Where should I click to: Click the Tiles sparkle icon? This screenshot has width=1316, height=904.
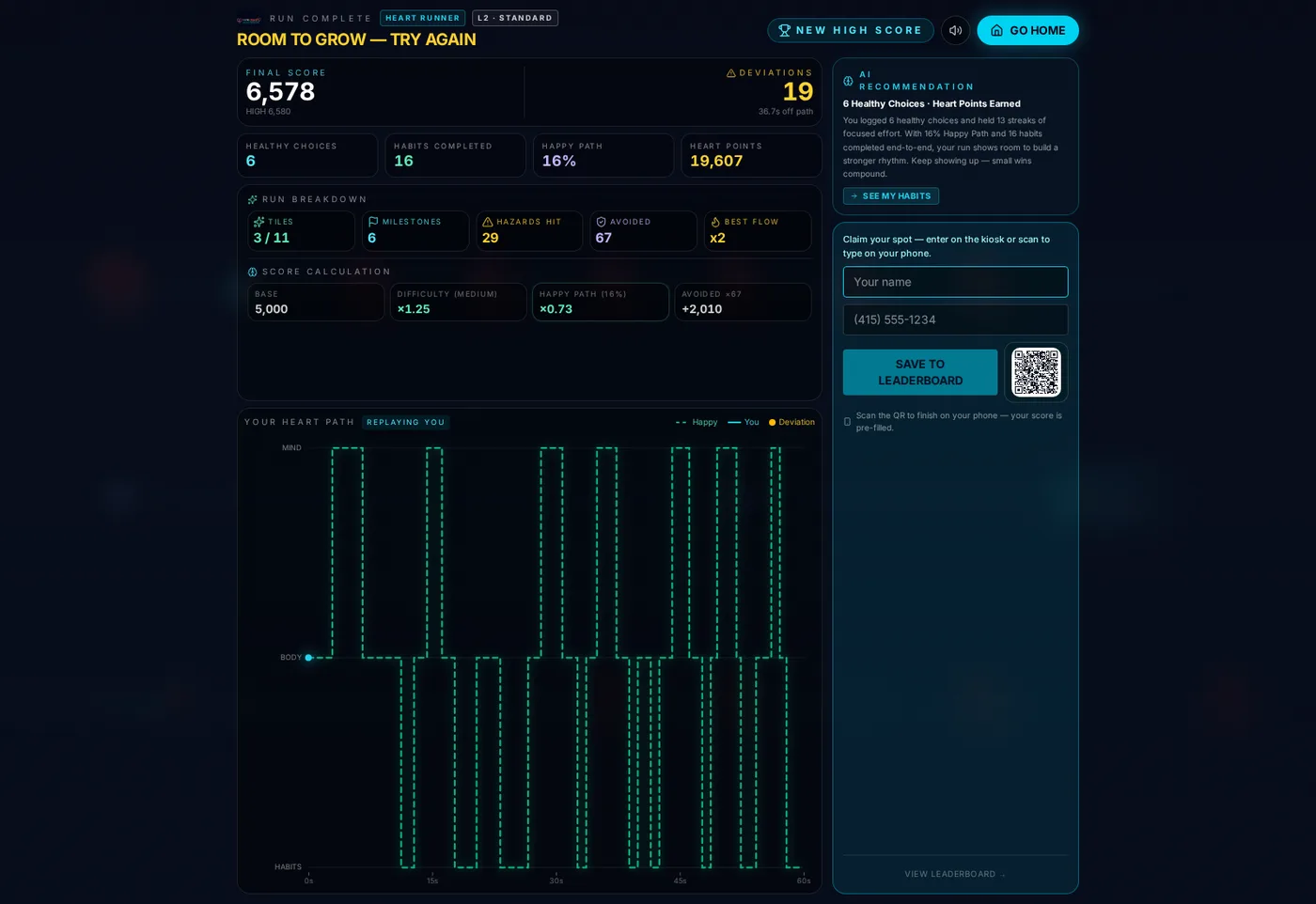click(258, 222)
